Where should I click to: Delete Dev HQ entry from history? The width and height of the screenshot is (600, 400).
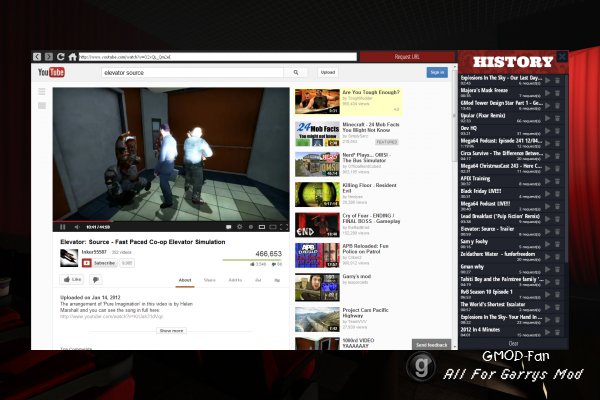pyautogui.click(x=558, y=131)
